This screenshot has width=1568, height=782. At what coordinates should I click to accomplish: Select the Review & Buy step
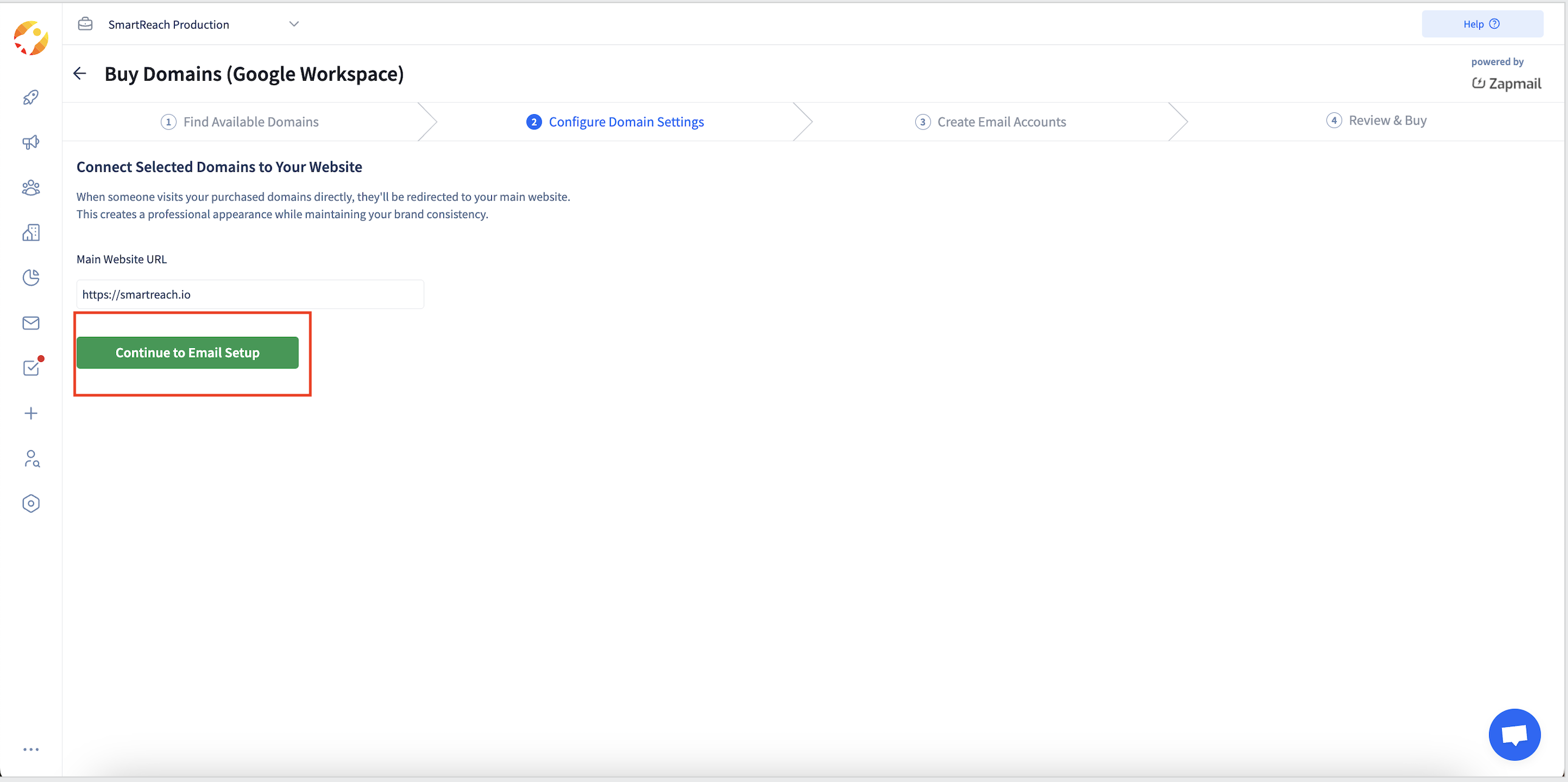1376,120
